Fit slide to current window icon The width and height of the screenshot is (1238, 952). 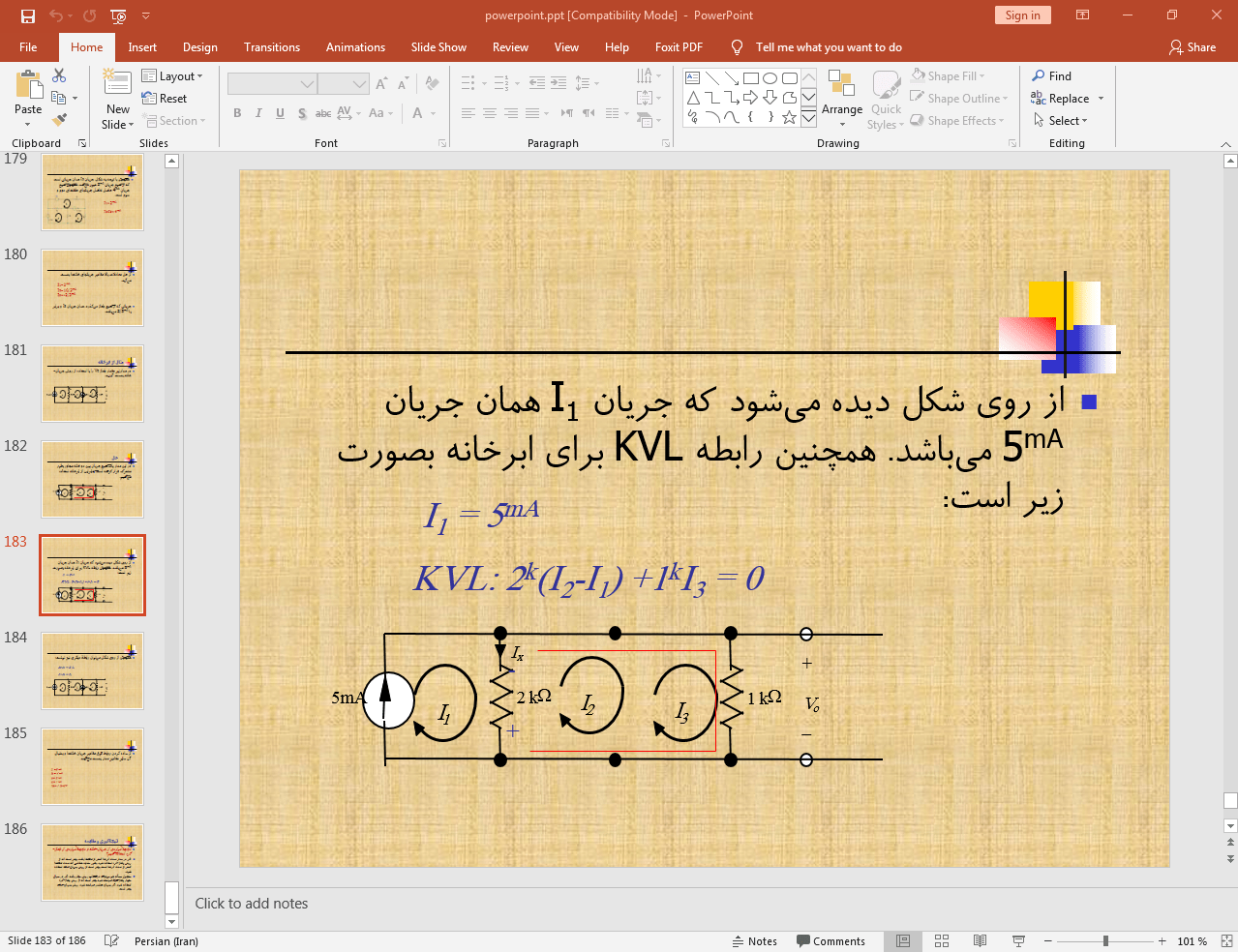click(1225, 941)
